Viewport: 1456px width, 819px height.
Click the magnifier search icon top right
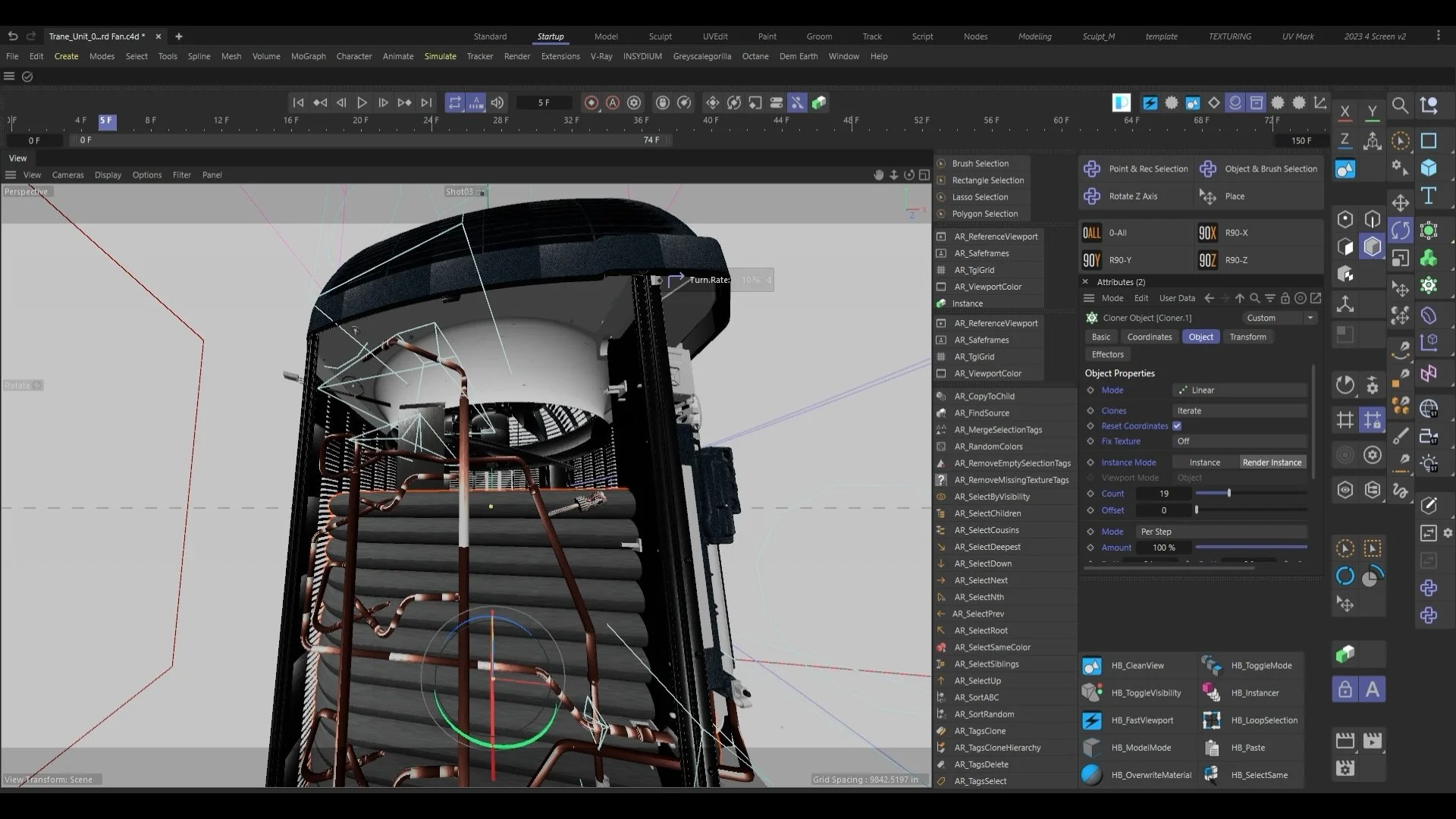(1400, 105)
